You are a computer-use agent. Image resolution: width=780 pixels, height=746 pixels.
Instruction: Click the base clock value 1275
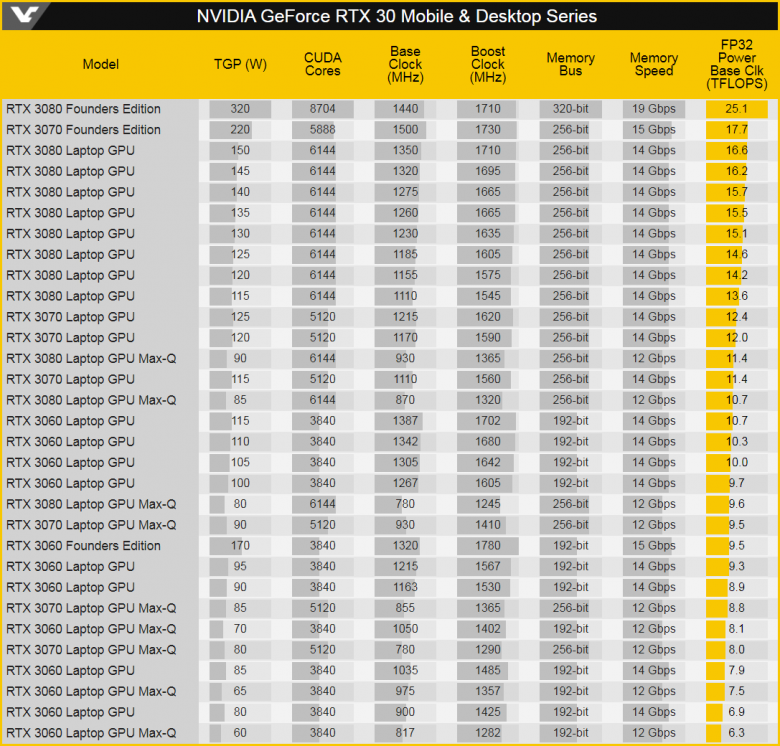point(405,192)
